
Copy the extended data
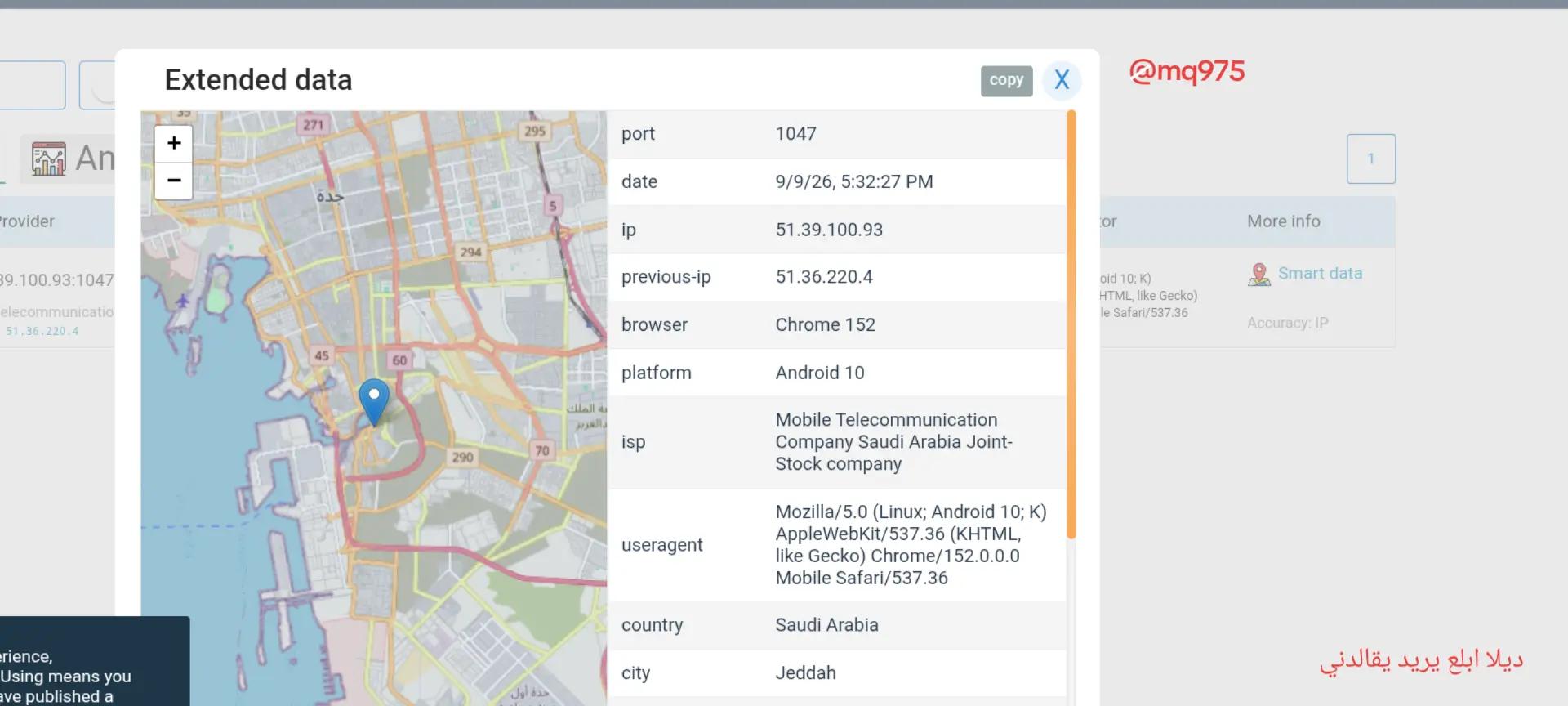(x=1006, y=80)
